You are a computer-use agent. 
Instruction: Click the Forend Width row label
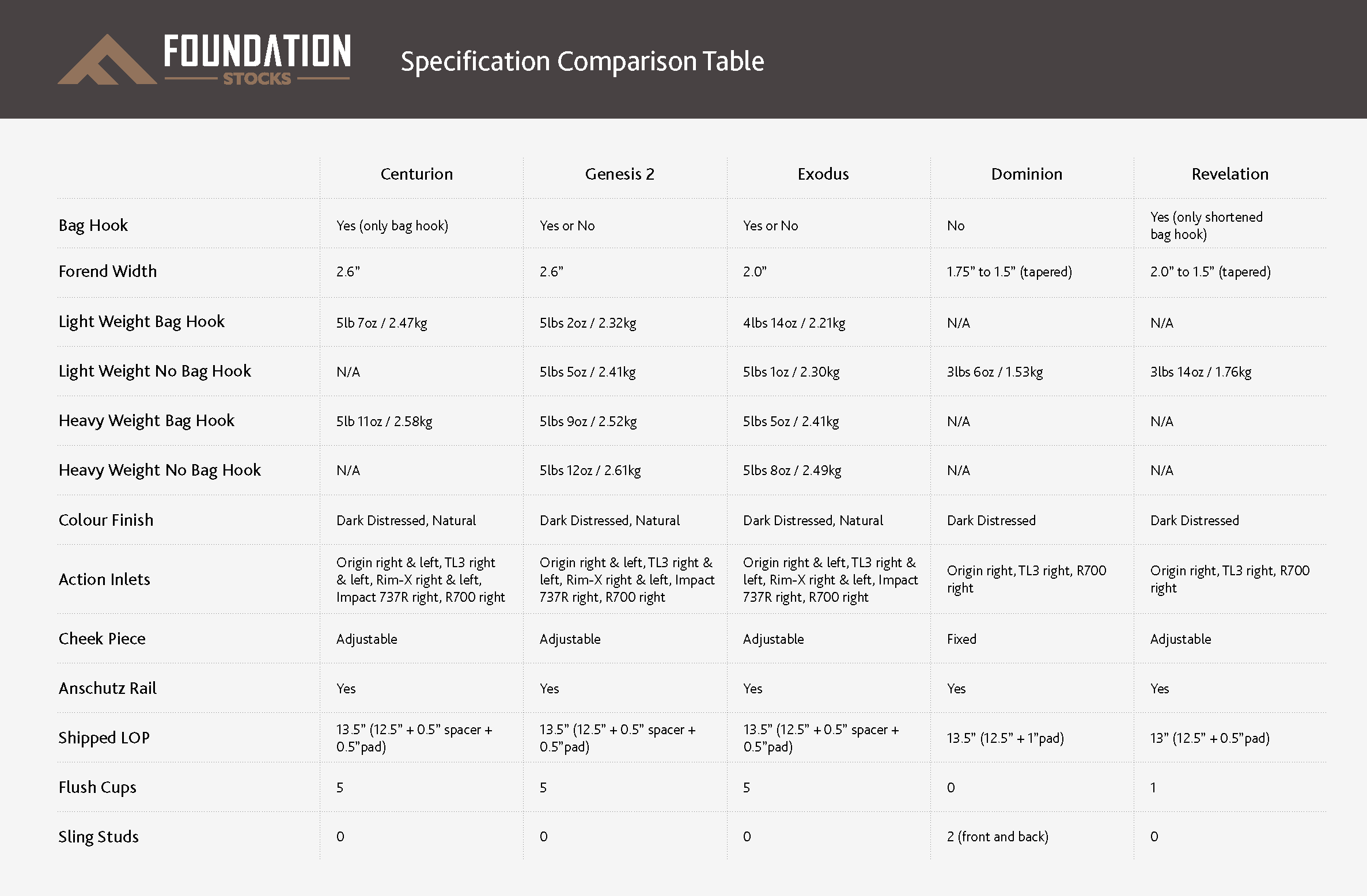[x=108, y=271]
